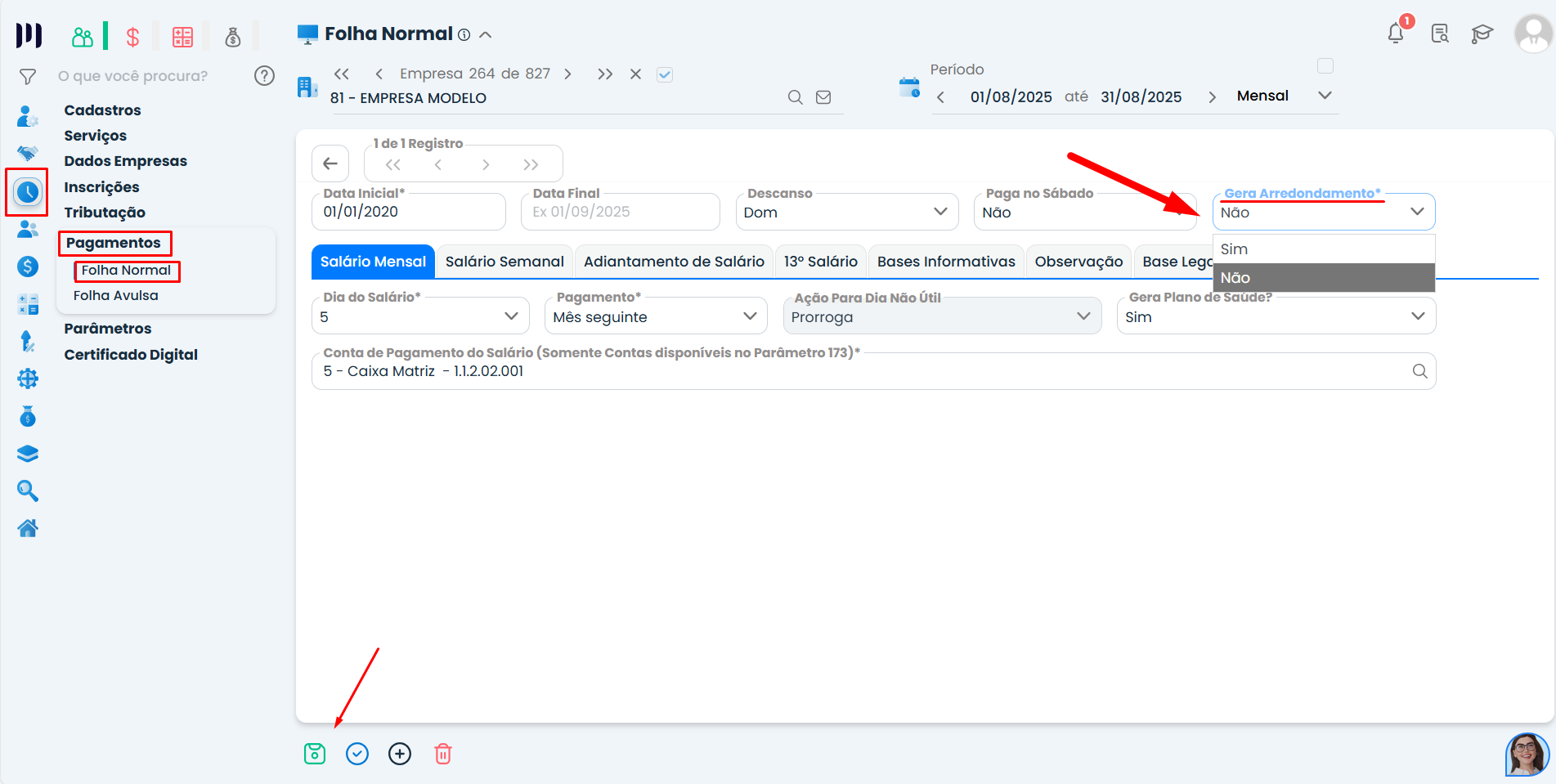
Task: Click the home icon in sidebar
Action: [28, 528]
